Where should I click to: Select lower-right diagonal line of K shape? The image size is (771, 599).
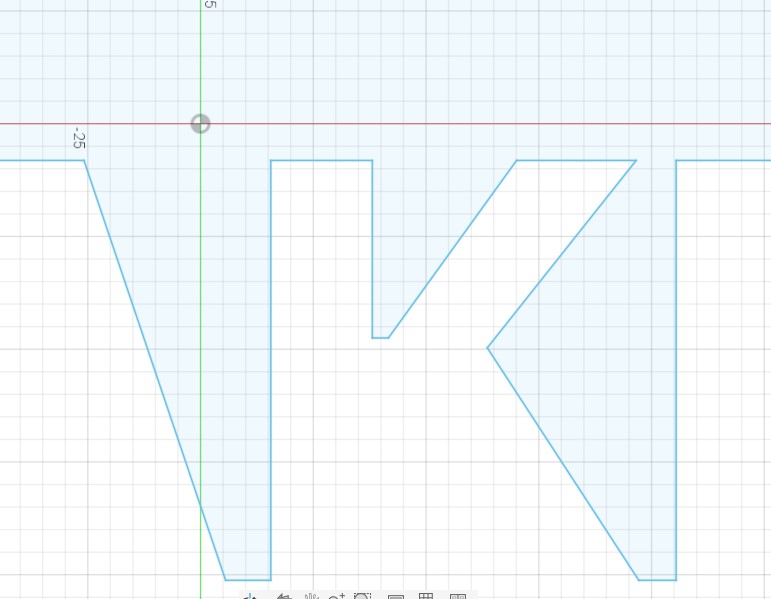point(563,463)
